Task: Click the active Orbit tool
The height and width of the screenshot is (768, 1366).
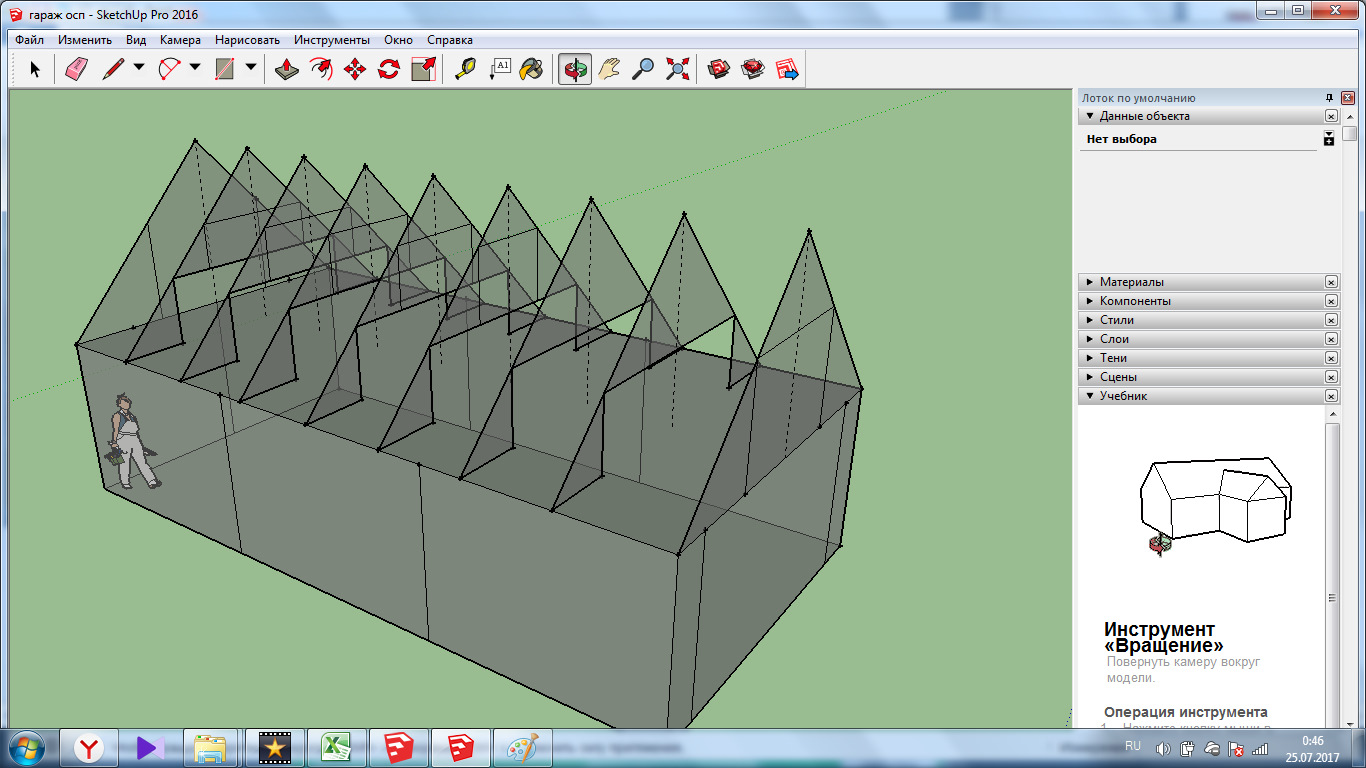Action: tap(575, 69)
